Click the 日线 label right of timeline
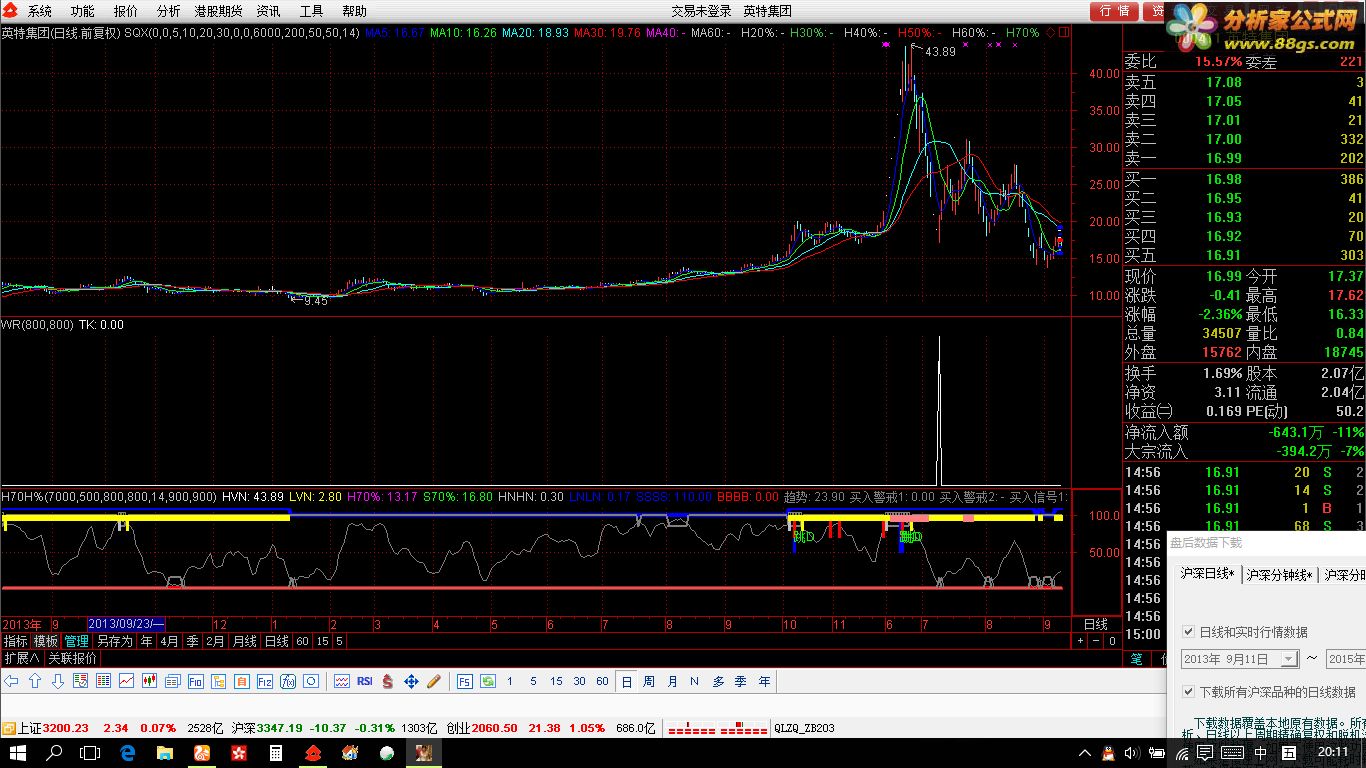Screen dimensions: 1366x768 tap(1096, 624)
